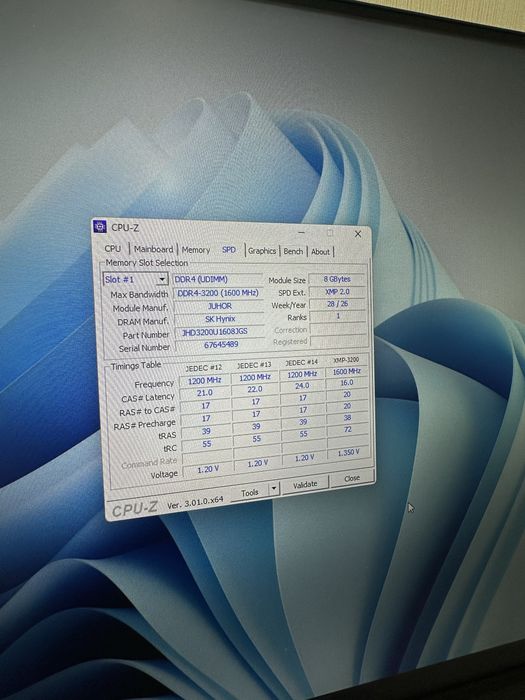Viewport: 525px width, 700px height.
Task: Click the DDR4-3200 (1600 MHz) bandwidth value
Action: pyautogui.click(x=218, y=293)
